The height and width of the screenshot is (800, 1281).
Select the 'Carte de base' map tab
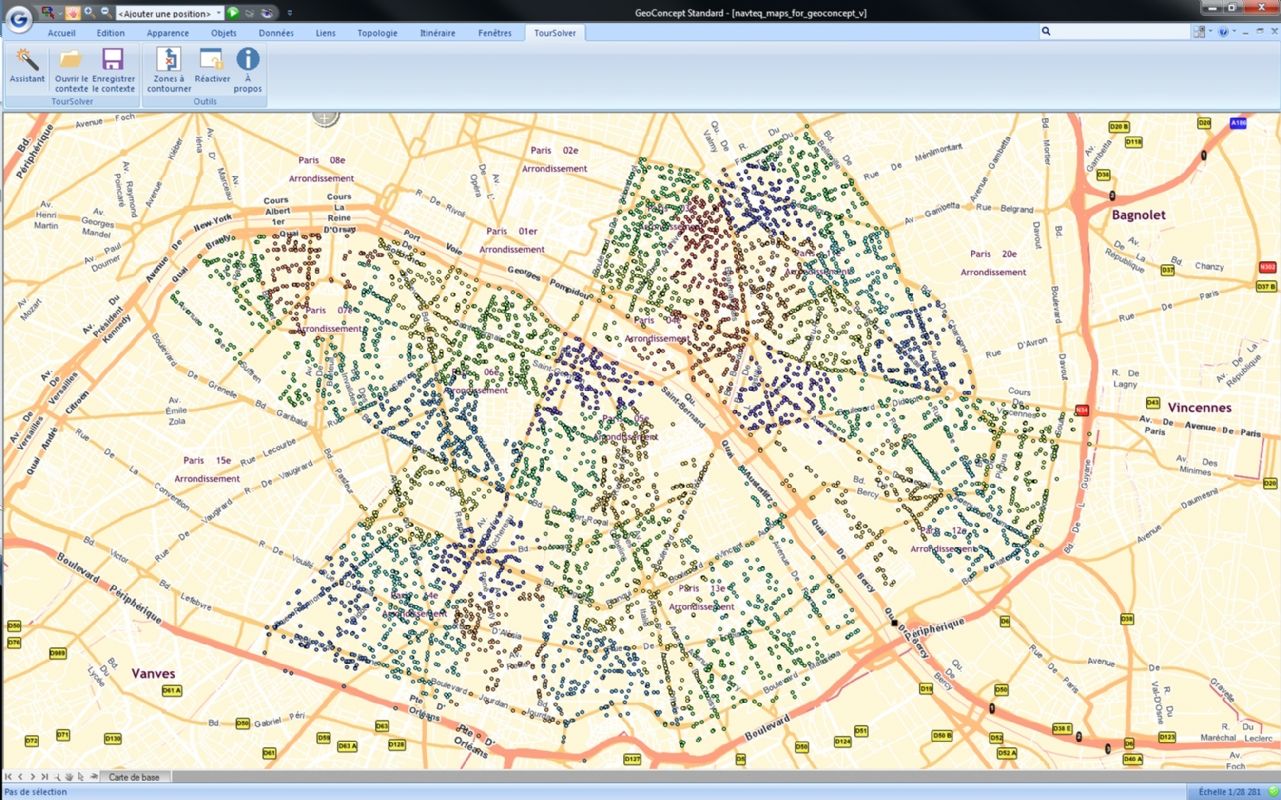point(134,776)
